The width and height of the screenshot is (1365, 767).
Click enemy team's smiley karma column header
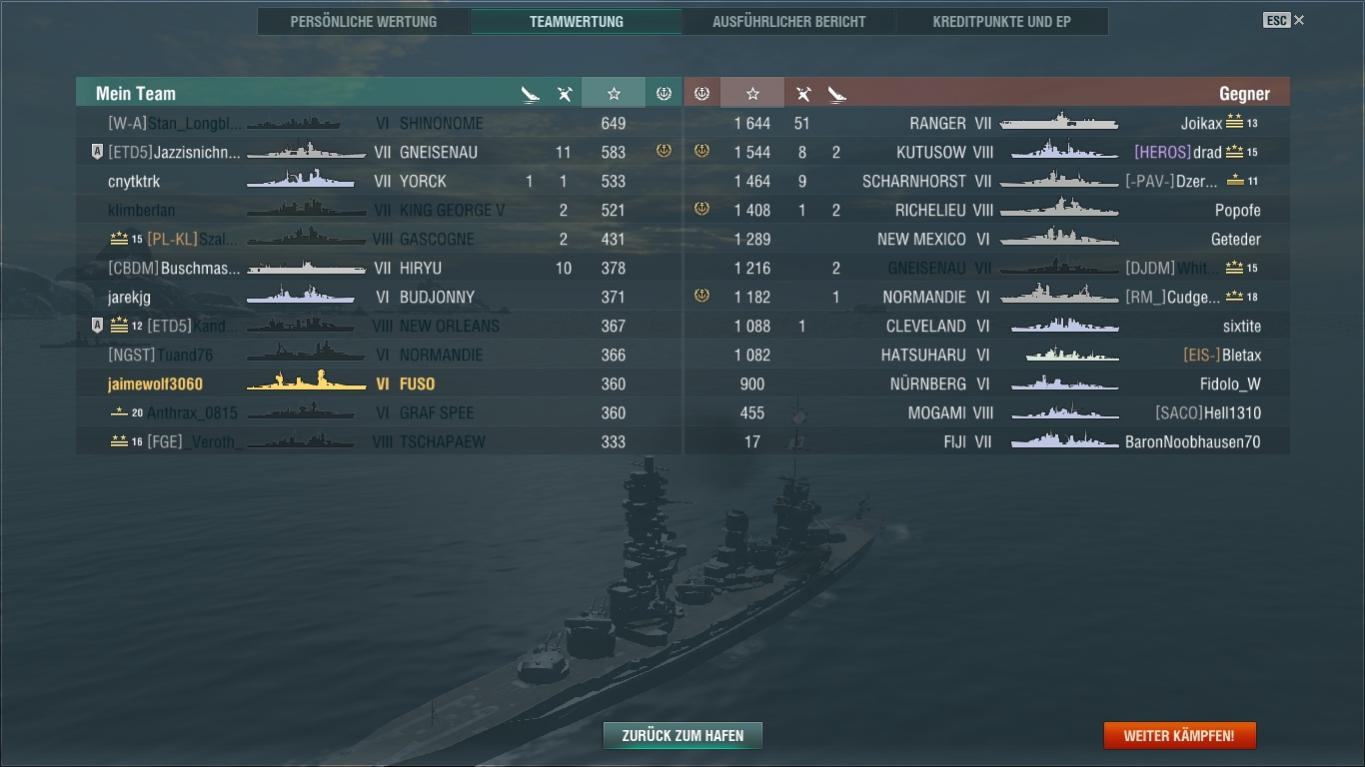[x=702, y=93]
